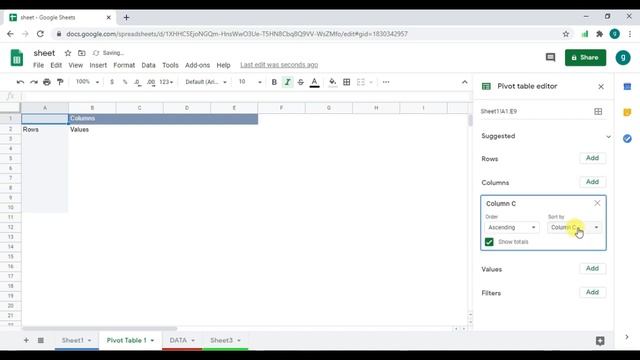The image size is (640, 360).
Task: Open the font family dropdown
Action: click(x=206, y=82)
